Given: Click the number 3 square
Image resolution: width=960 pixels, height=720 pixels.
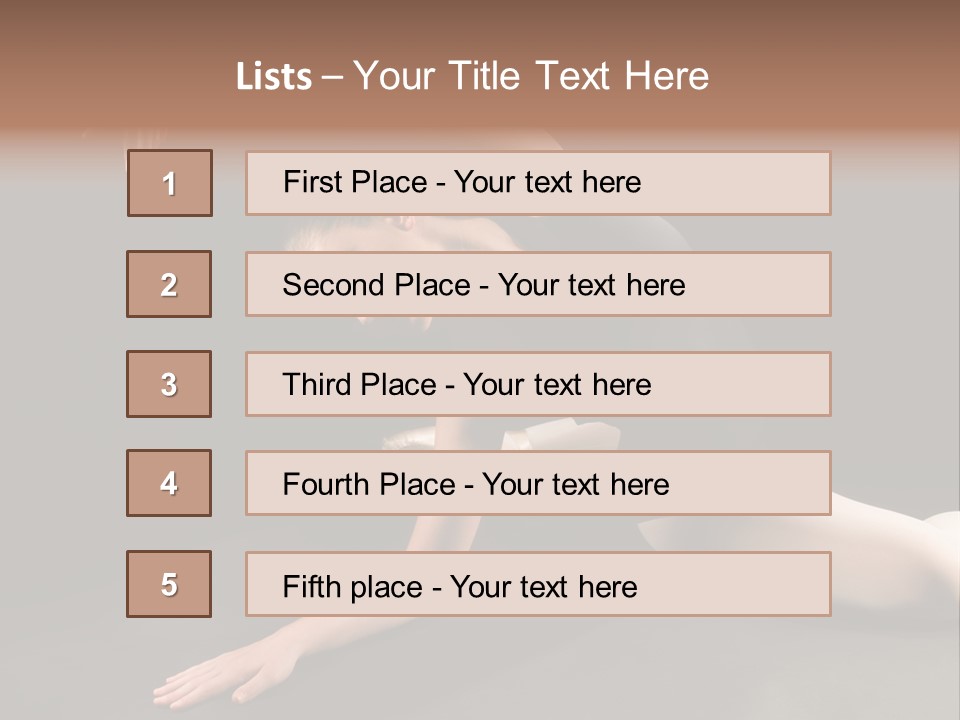Looking at the screenshot, I should [x=169, y=384].
